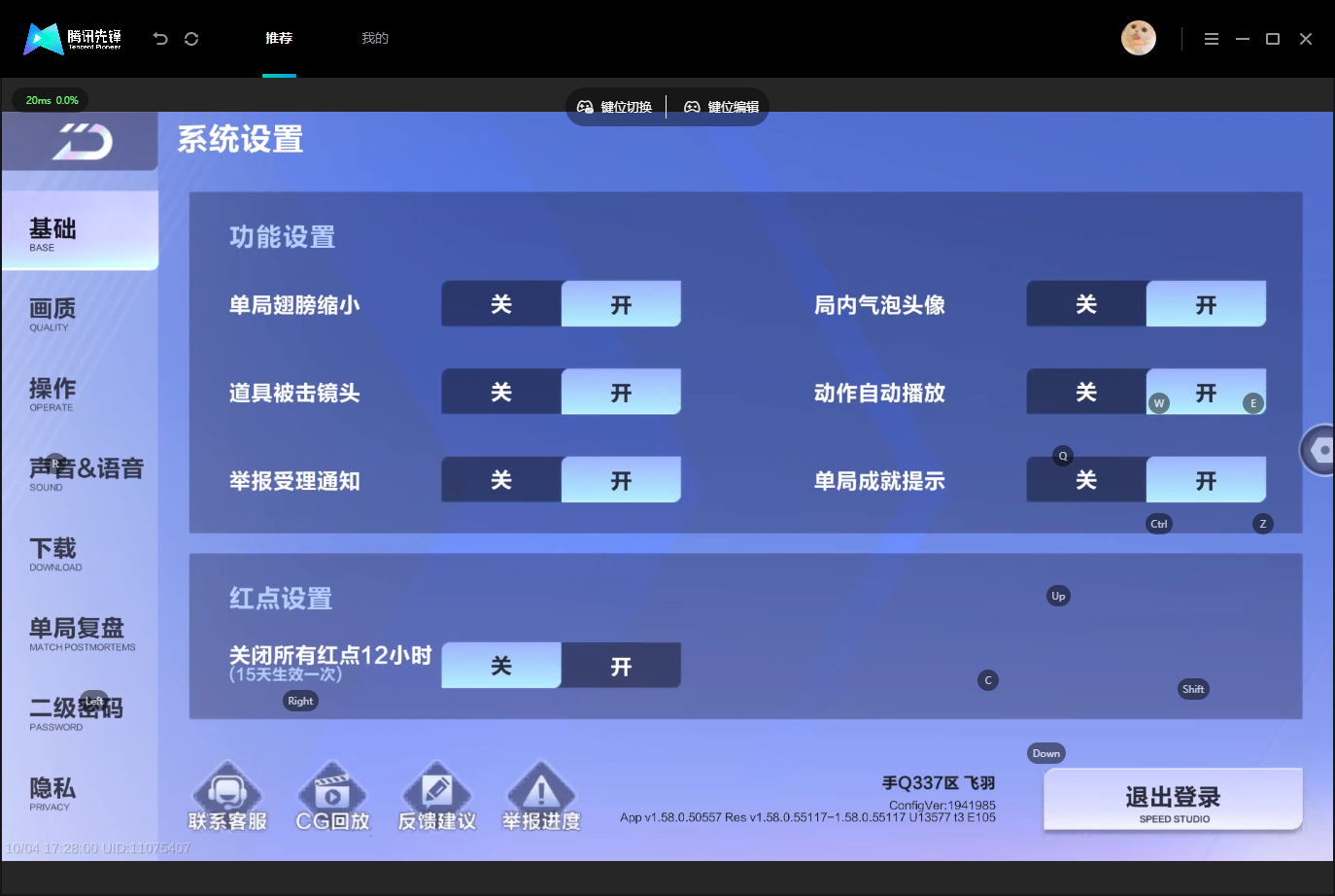Set 动作自动播放 to 关
The width and height of the screenshot is (1335, 896).
[x=1086, y=392]
